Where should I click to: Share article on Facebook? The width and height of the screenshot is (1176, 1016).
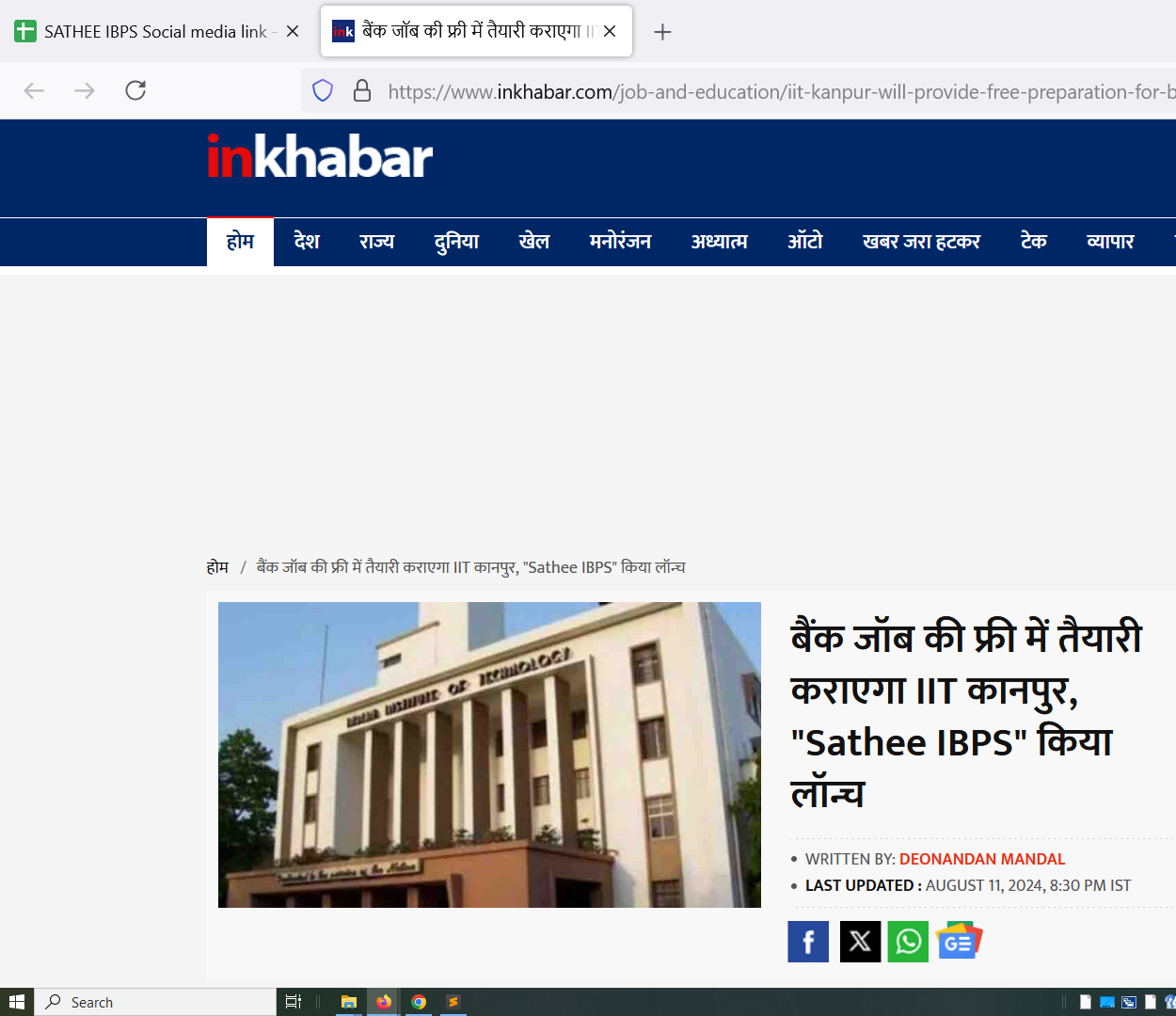click(x=808, y=942)
